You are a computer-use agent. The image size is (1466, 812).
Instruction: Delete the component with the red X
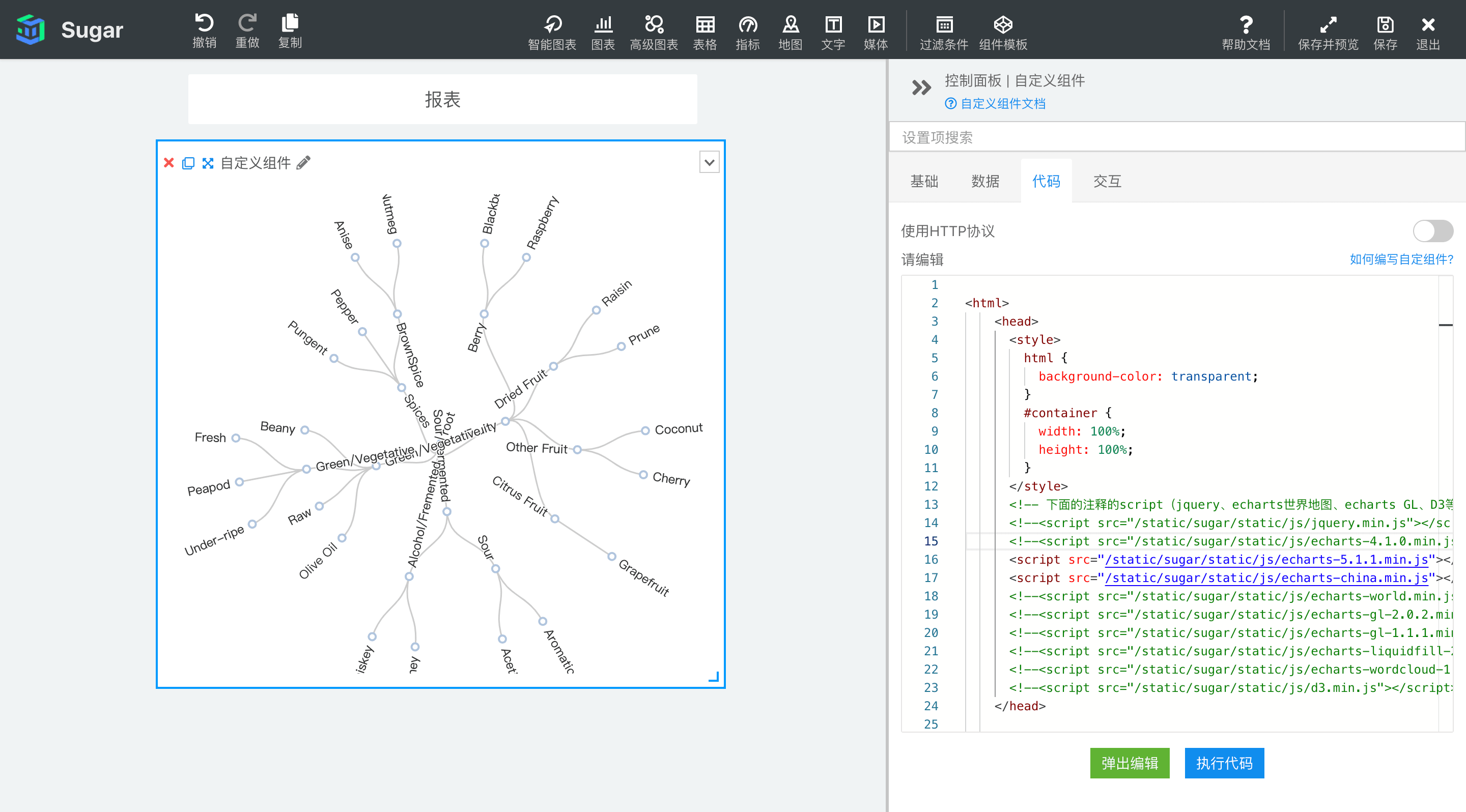tap(168, 163)
